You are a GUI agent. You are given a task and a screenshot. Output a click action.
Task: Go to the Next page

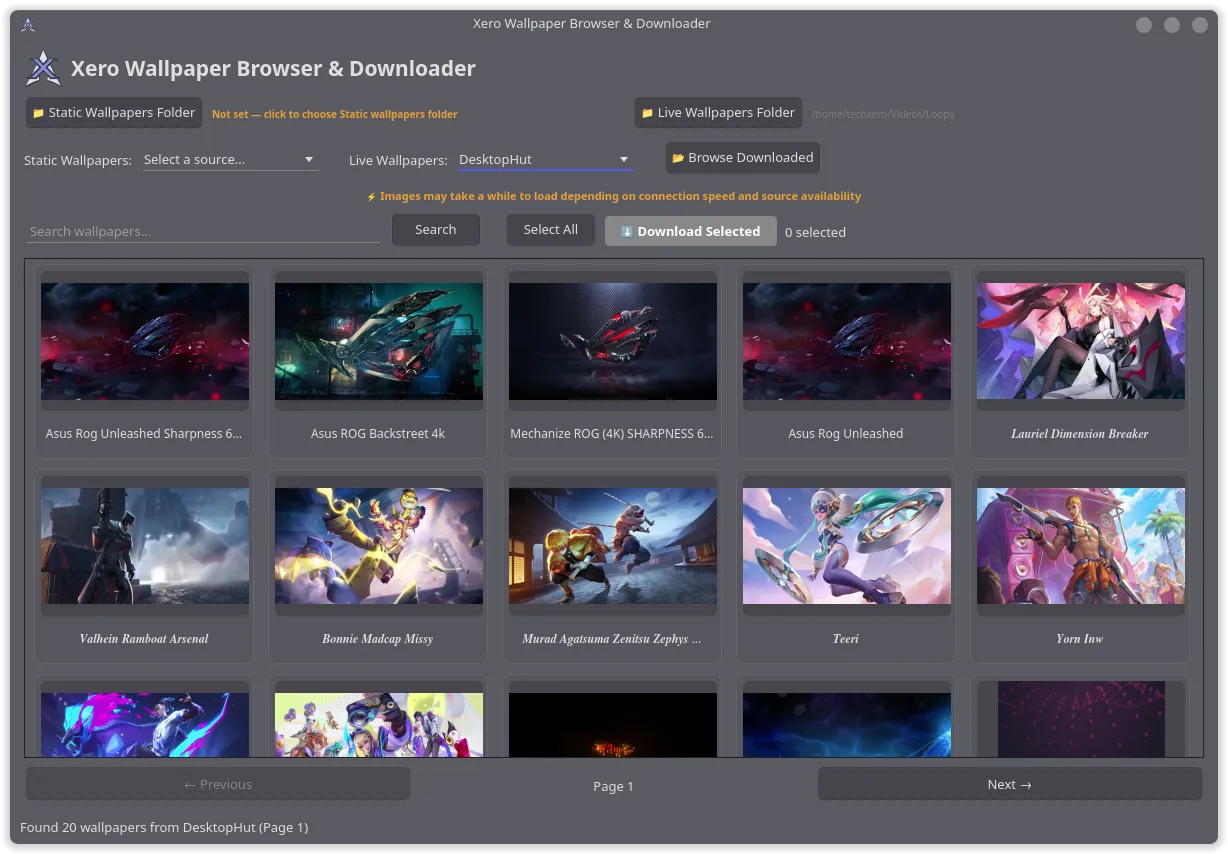point(1009,785)
